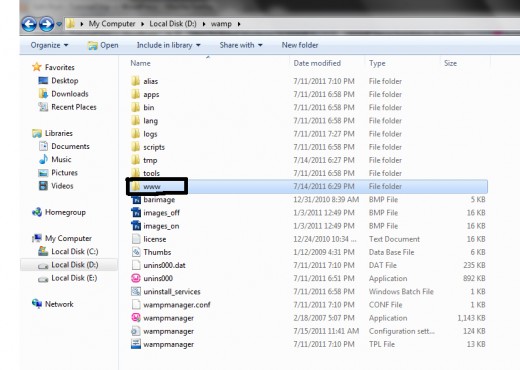520x370 pixels.
Task: Select wamp segment in address breadcrumb
Action: pyautogui.click(x=221, y=24)
